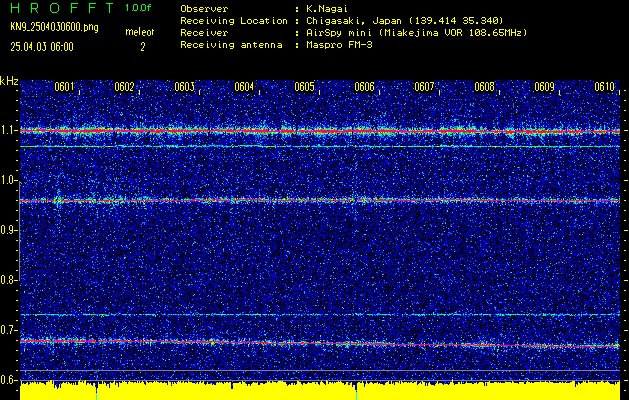Click the 0605 time marker
The height and width of the screenshot is (400, 629).
click(x=304, y=87)
